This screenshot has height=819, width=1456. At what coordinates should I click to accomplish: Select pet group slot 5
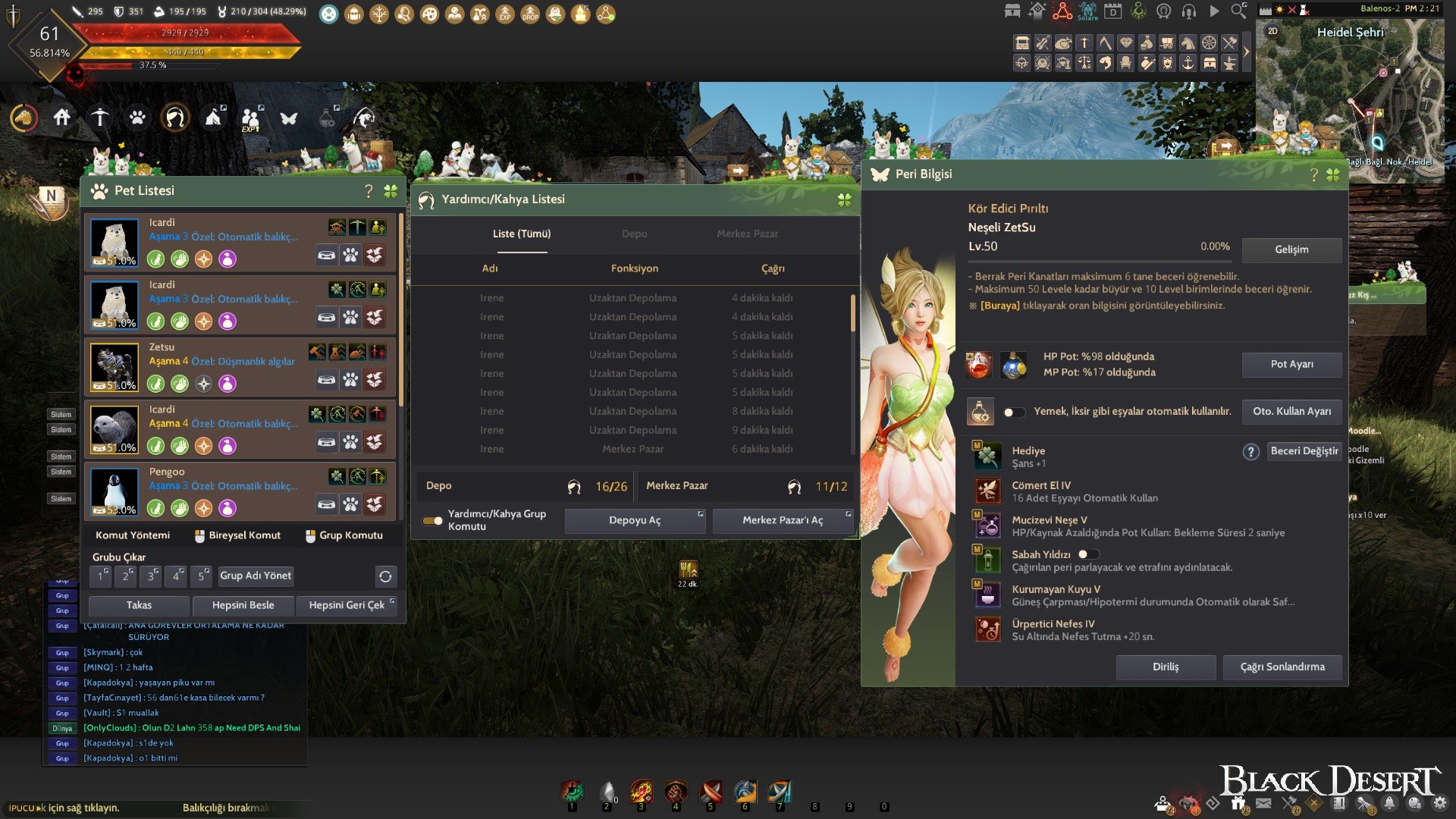coord(201,576)
